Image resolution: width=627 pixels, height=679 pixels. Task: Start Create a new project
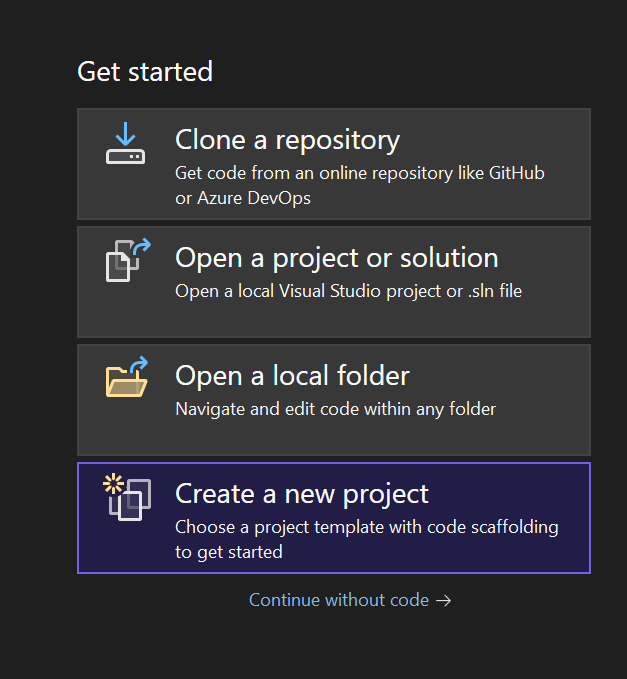click(334, 518)
